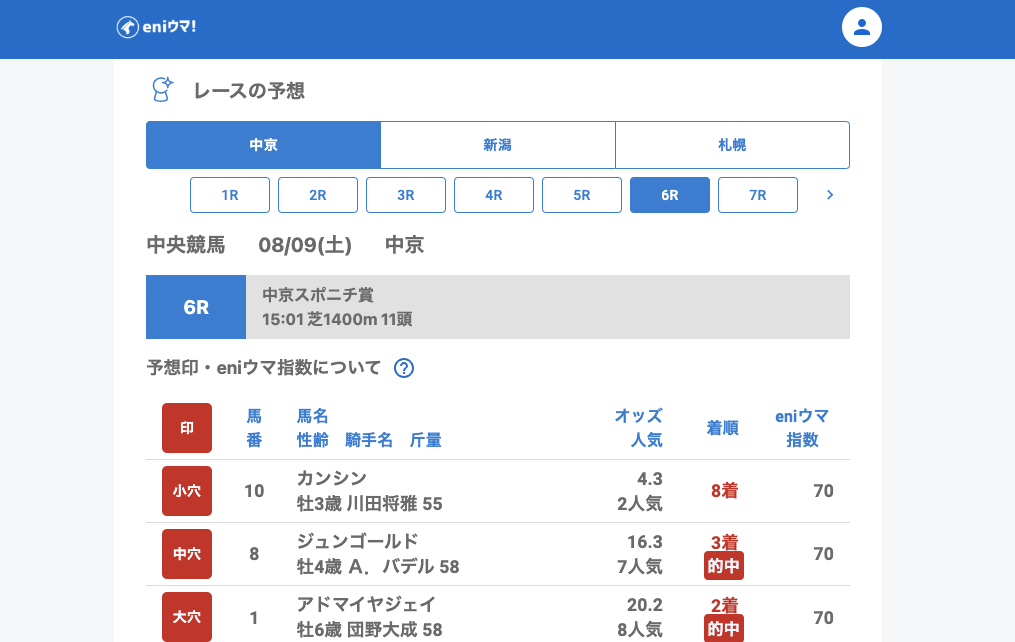Select race 2R
Screen dimensions: 1015x642
[x=318, y=195]
